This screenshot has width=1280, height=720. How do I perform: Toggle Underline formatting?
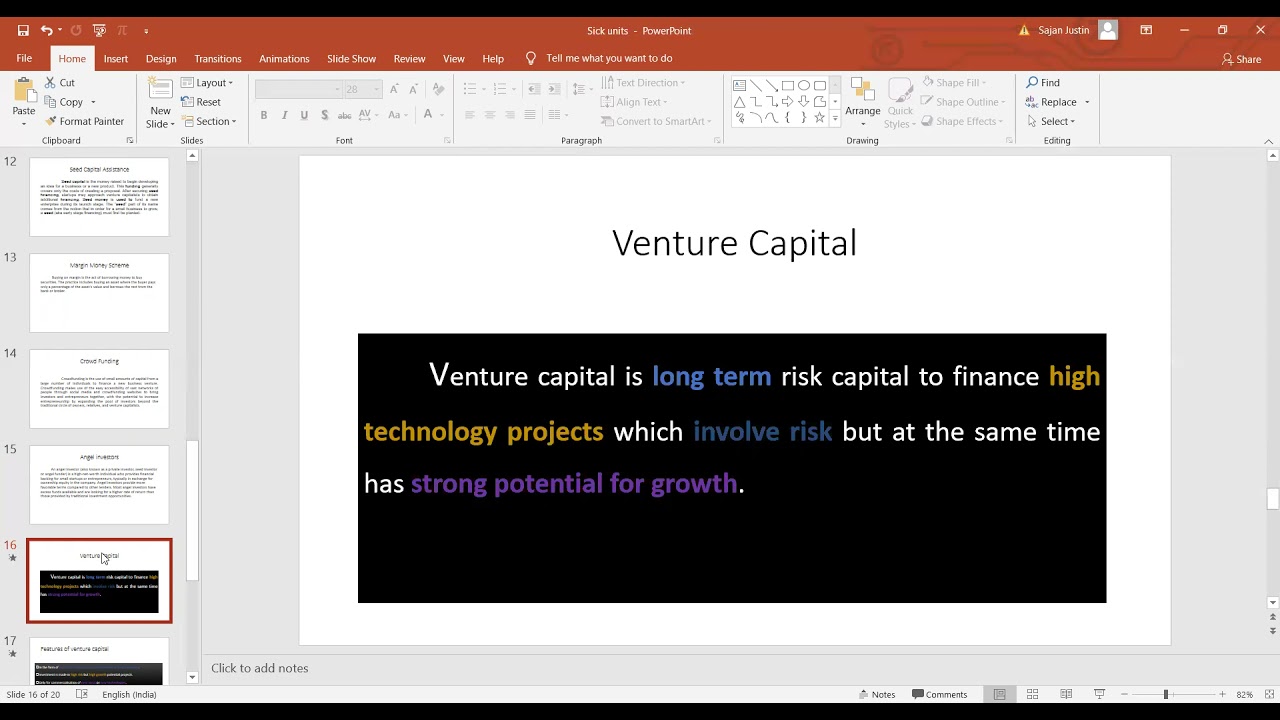[x=304, y=115]
